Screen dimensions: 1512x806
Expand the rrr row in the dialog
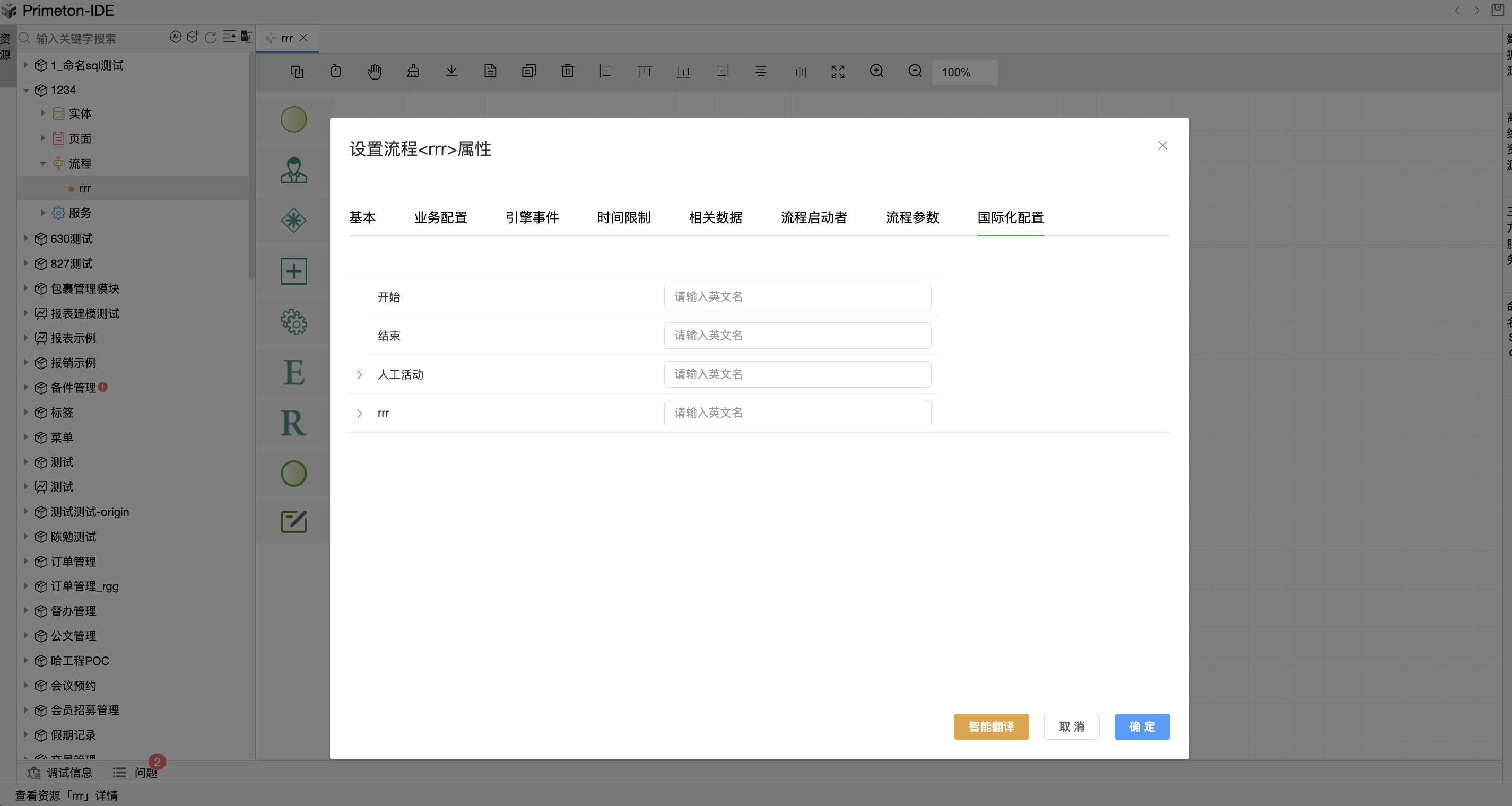coord(360,414)
